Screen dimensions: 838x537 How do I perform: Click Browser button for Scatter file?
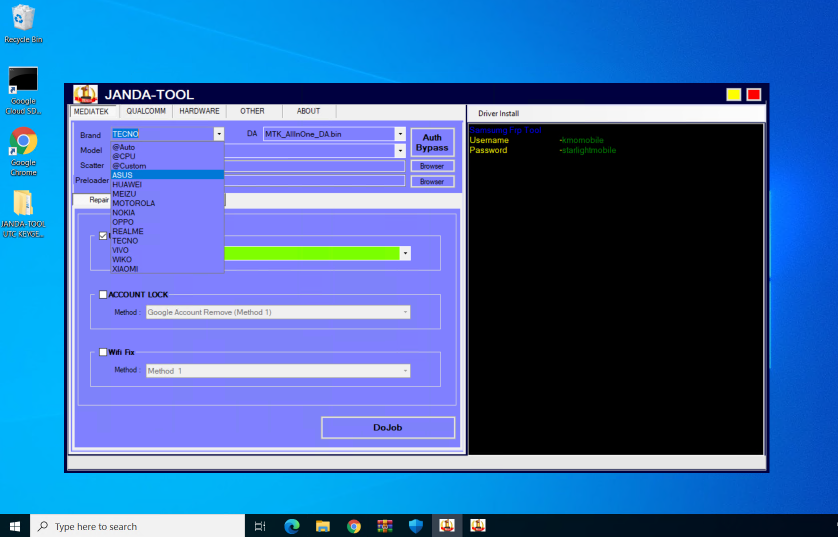click(x=432, y=166)
